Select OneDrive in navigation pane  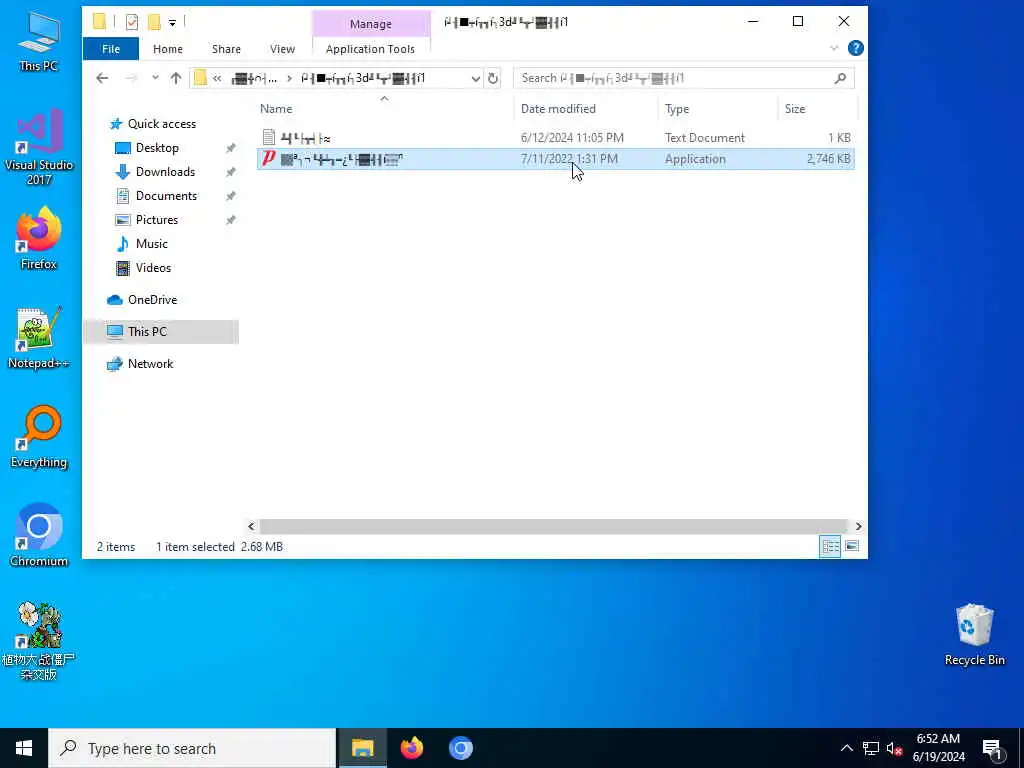(x=152, y=300)
